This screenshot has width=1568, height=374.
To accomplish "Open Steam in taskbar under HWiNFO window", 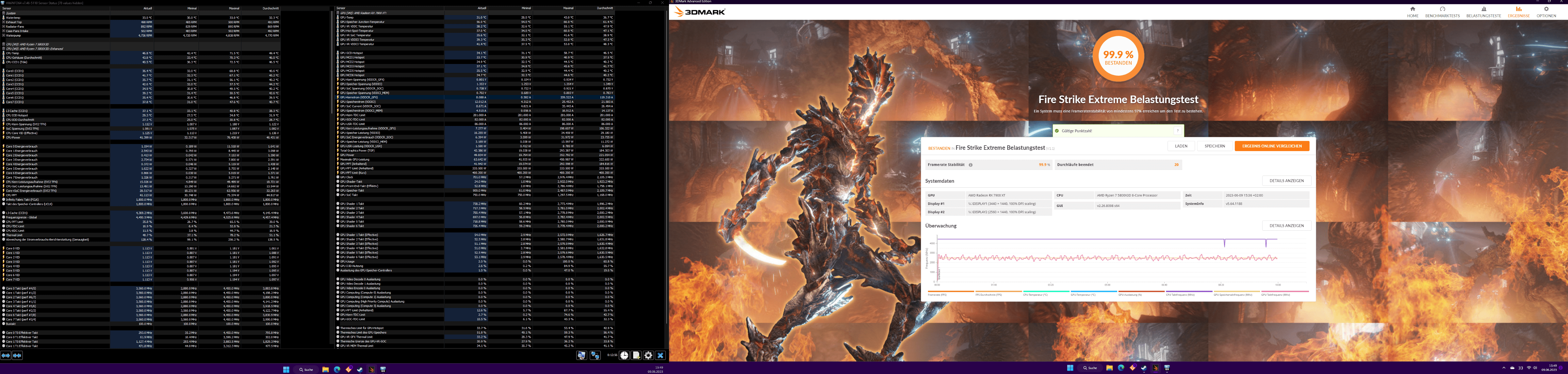I will [x=360, y=369].
